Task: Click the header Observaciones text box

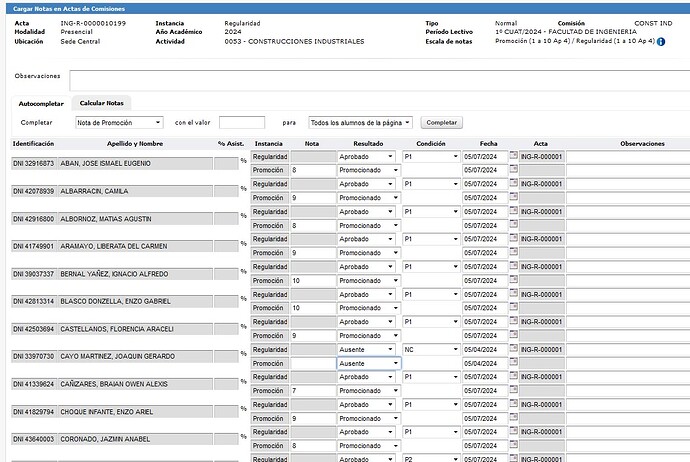Action: point(379,80)
